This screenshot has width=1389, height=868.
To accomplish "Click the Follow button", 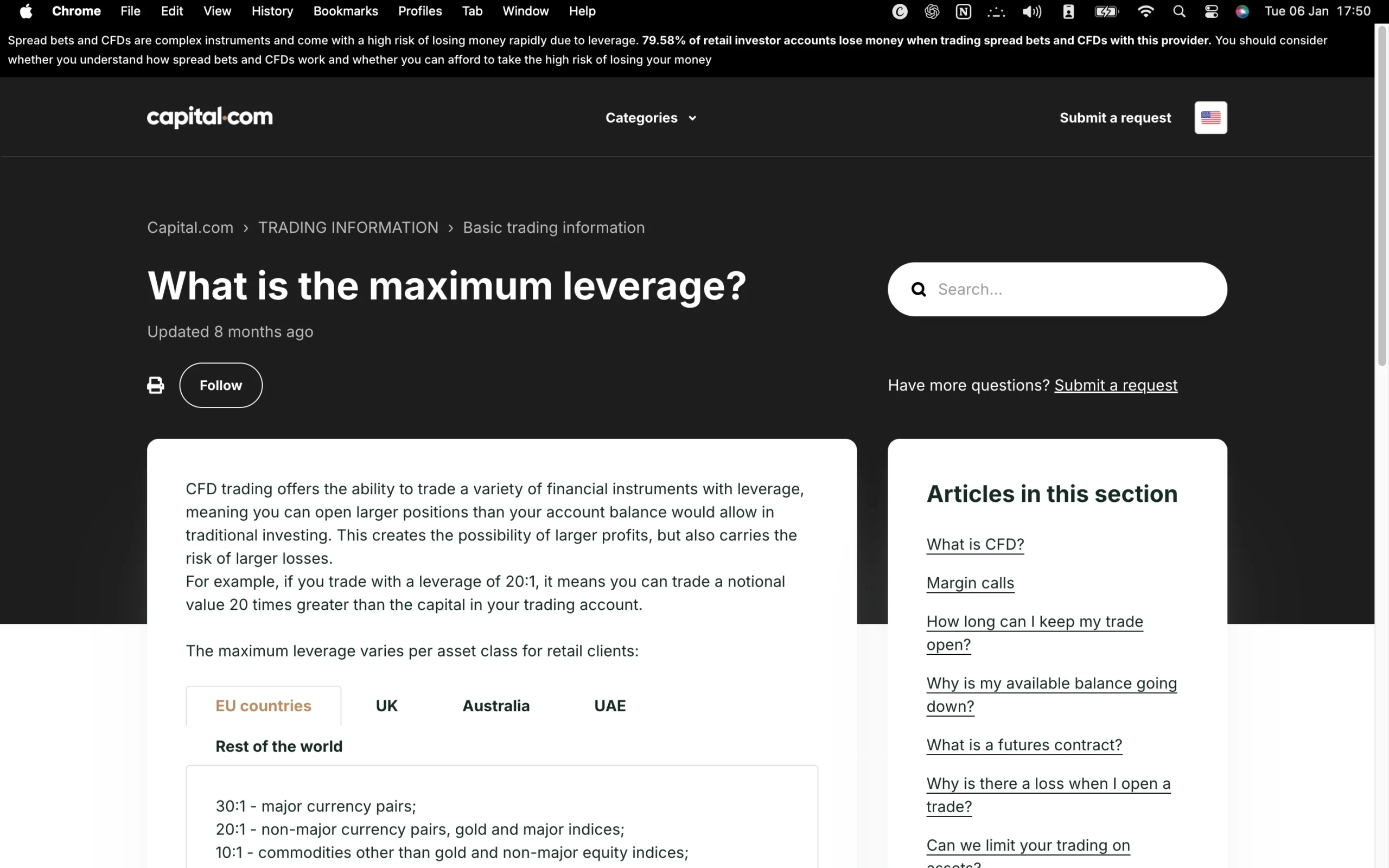I will [220, 385].
